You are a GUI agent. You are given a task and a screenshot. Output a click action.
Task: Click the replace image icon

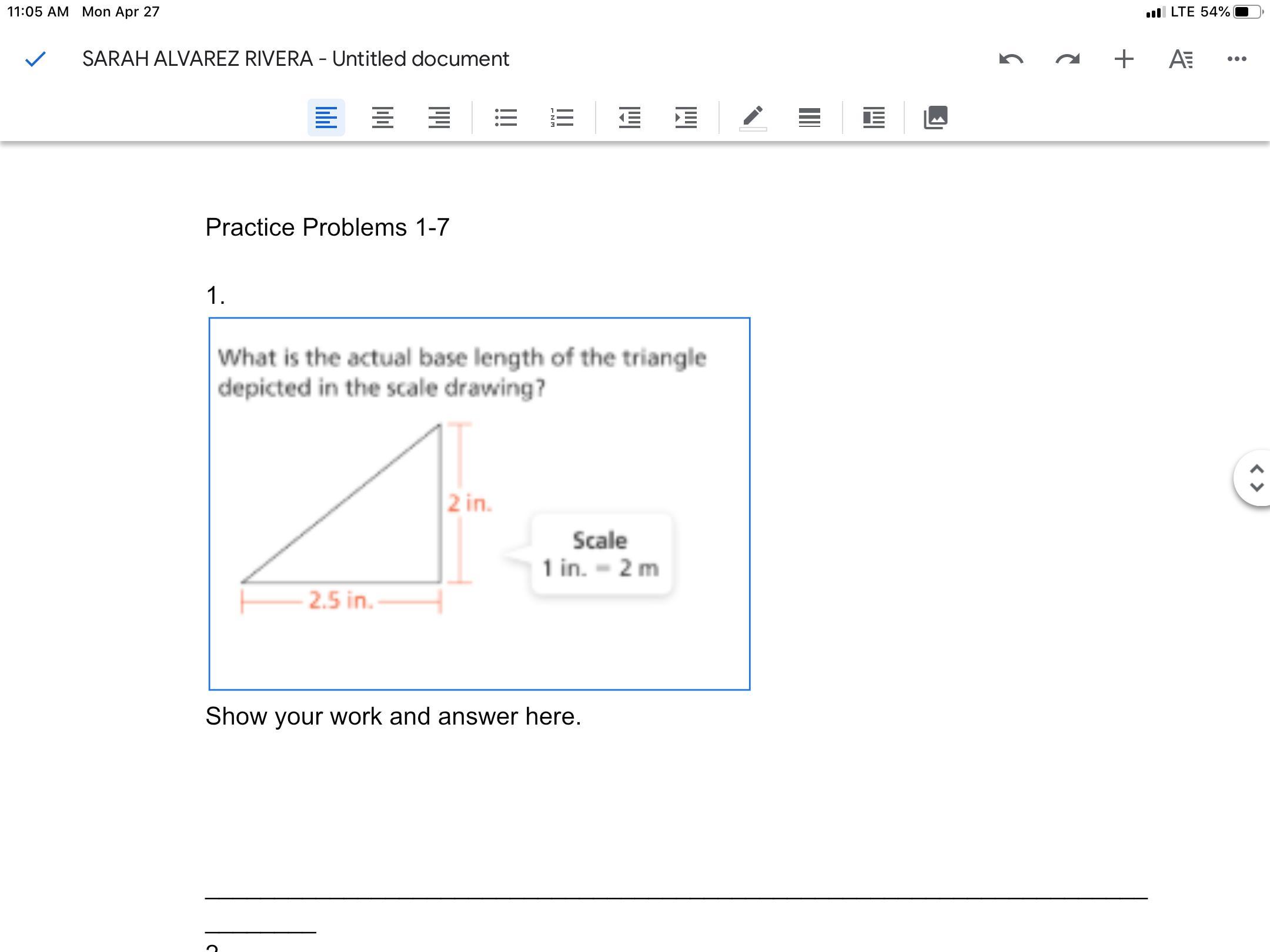pyautogui.click(x=935, y=118)
